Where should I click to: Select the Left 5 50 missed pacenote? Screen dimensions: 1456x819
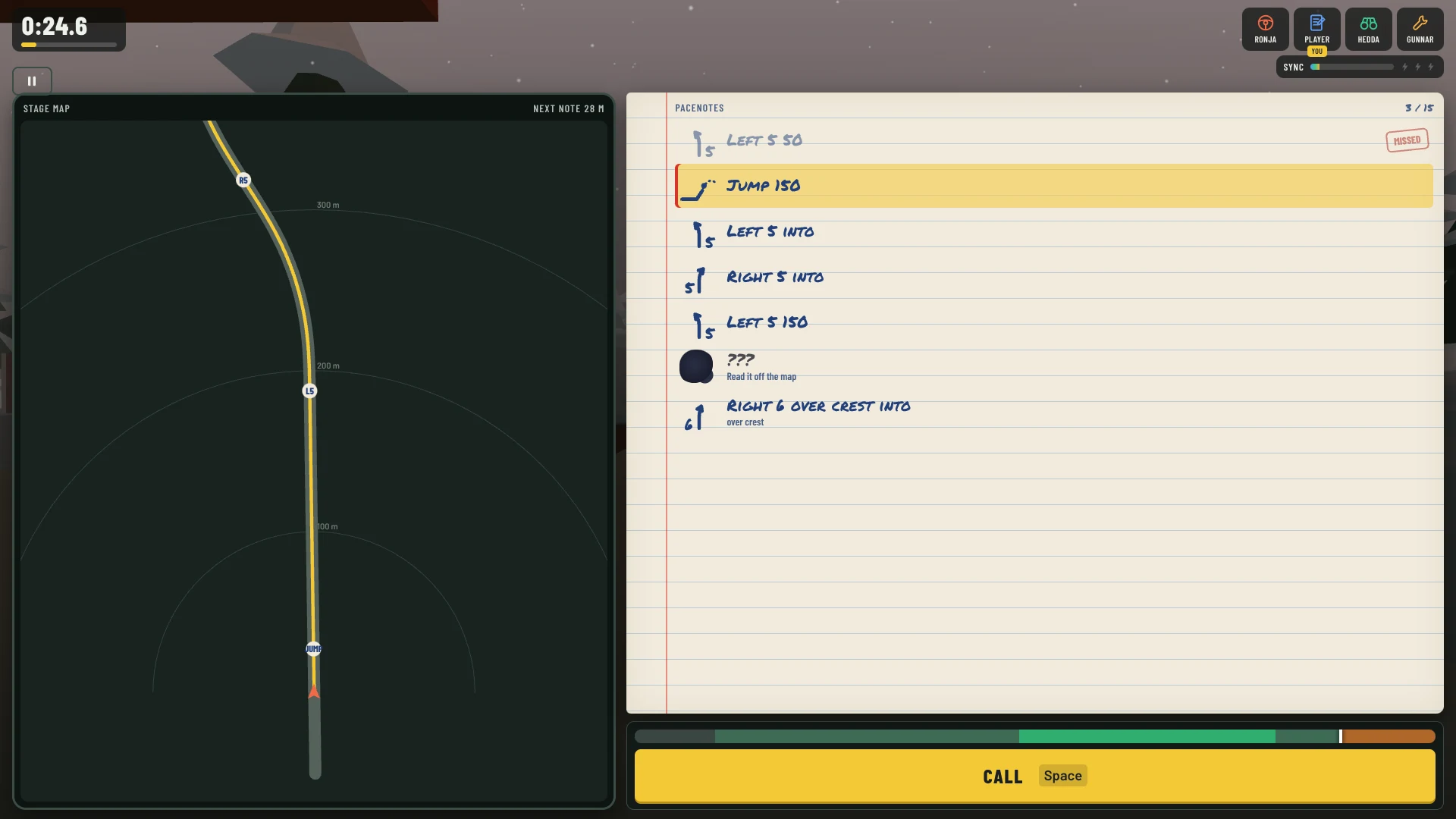tap(1054, 140)
